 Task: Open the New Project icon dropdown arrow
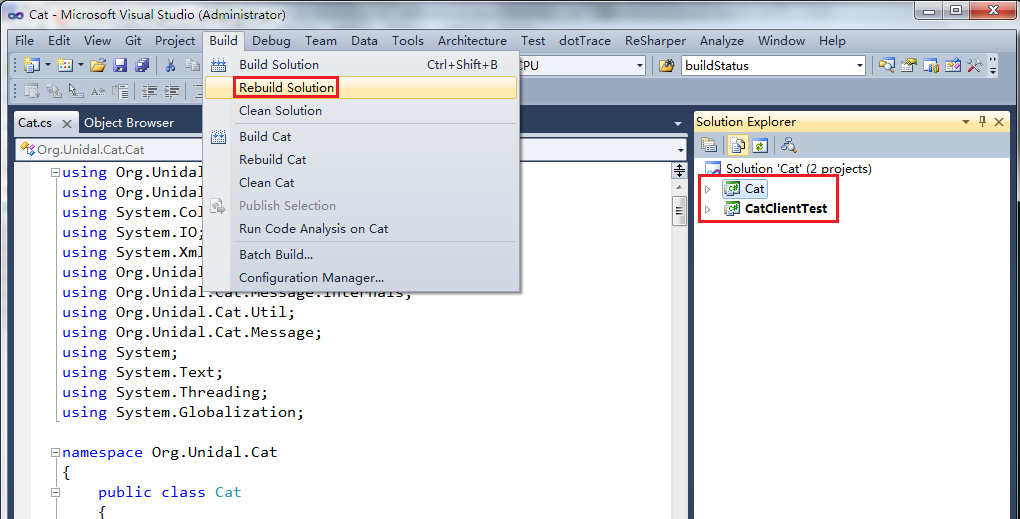[47, 65]
